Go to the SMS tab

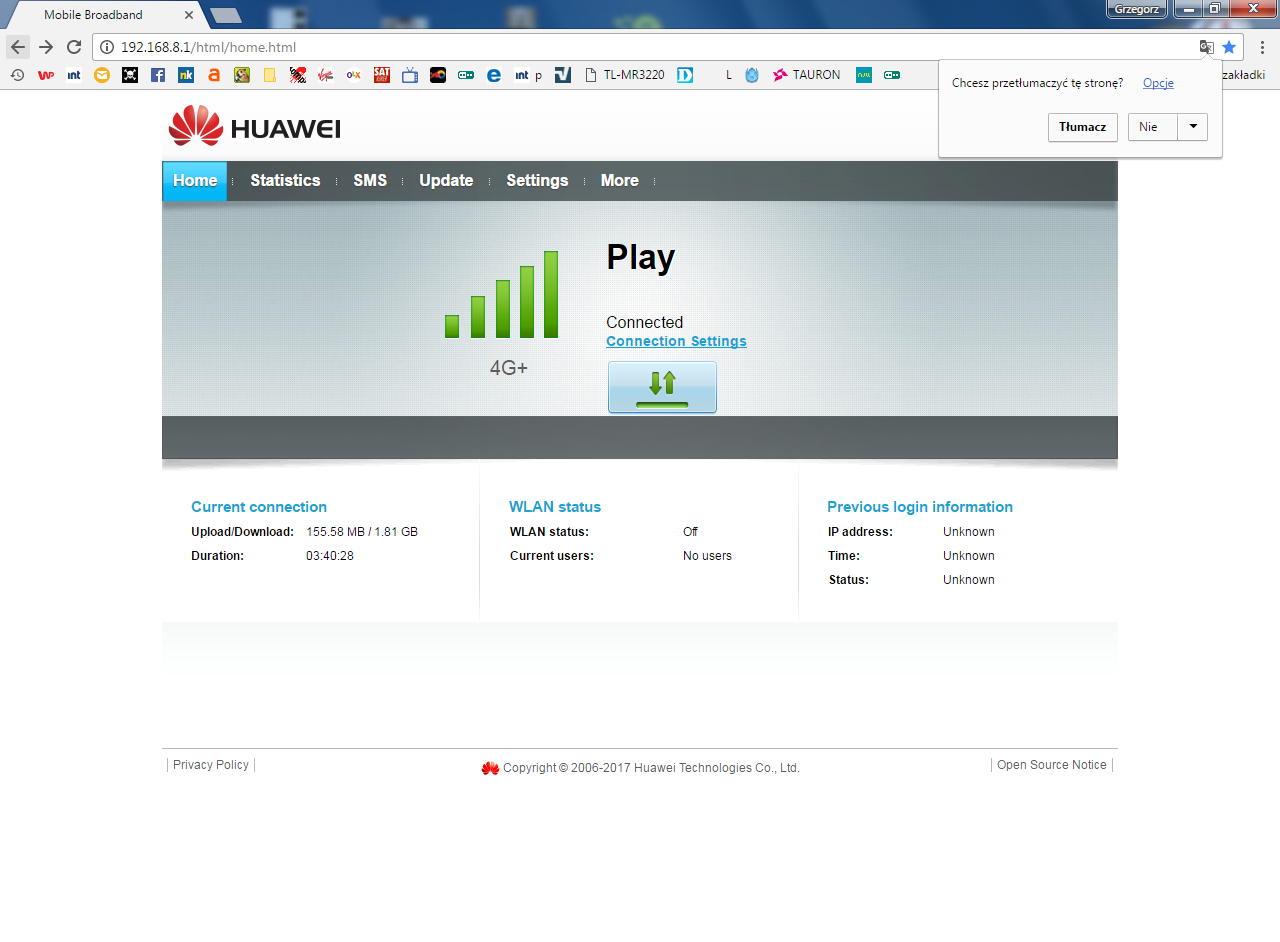[370, 181]
